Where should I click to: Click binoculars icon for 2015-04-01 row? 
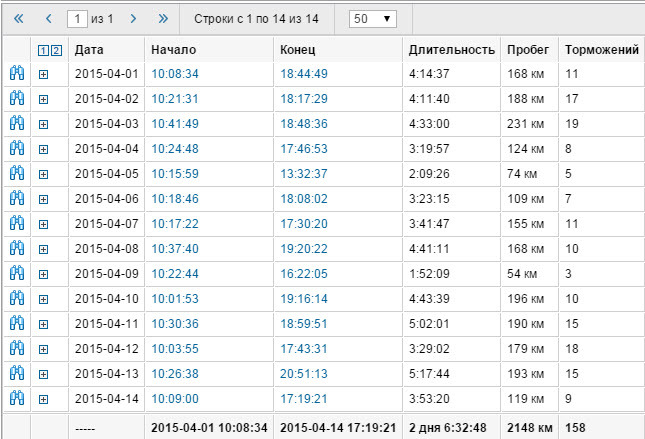point(16,74)
